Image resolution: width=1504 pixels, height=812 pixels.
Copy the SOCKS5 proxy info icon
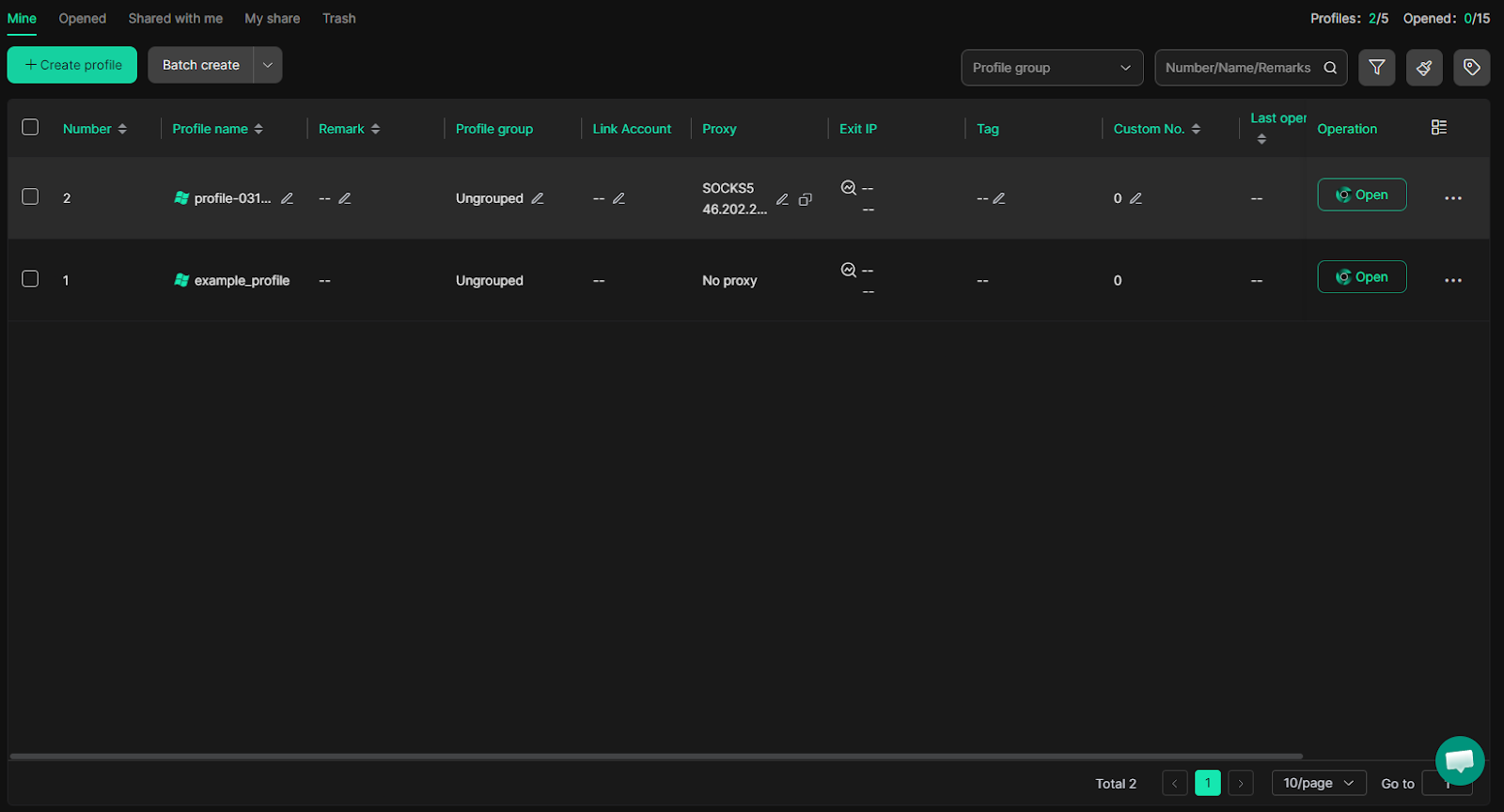coord(806,199)
